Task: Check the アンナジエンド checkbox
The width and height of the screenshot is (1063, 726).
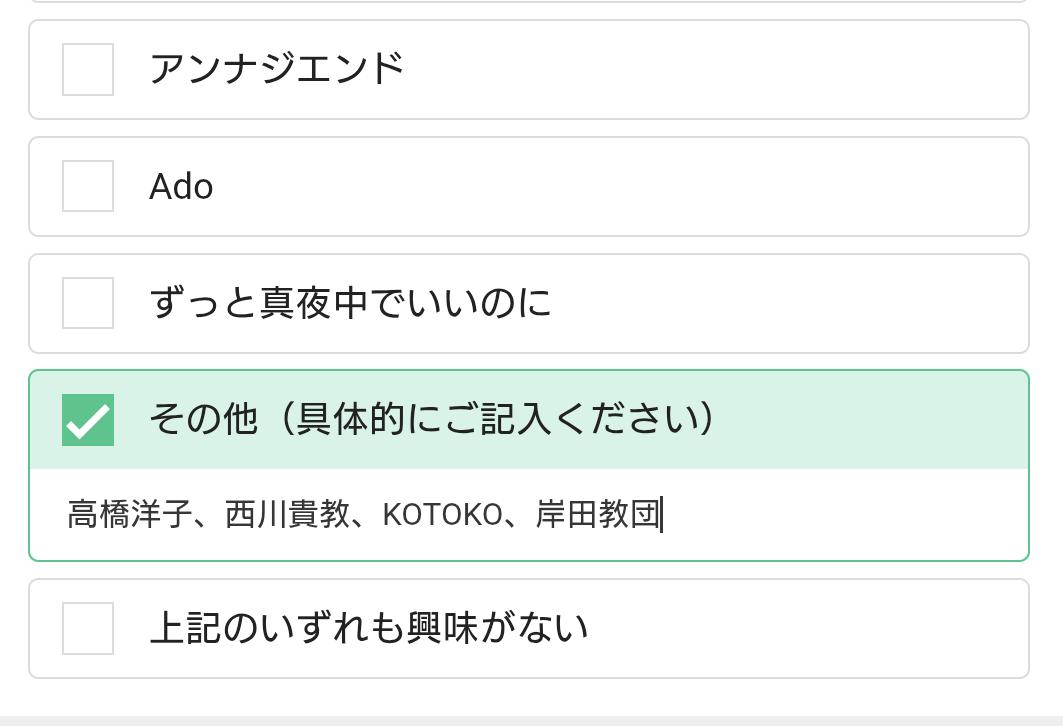Action: click(x=88, y=69)
